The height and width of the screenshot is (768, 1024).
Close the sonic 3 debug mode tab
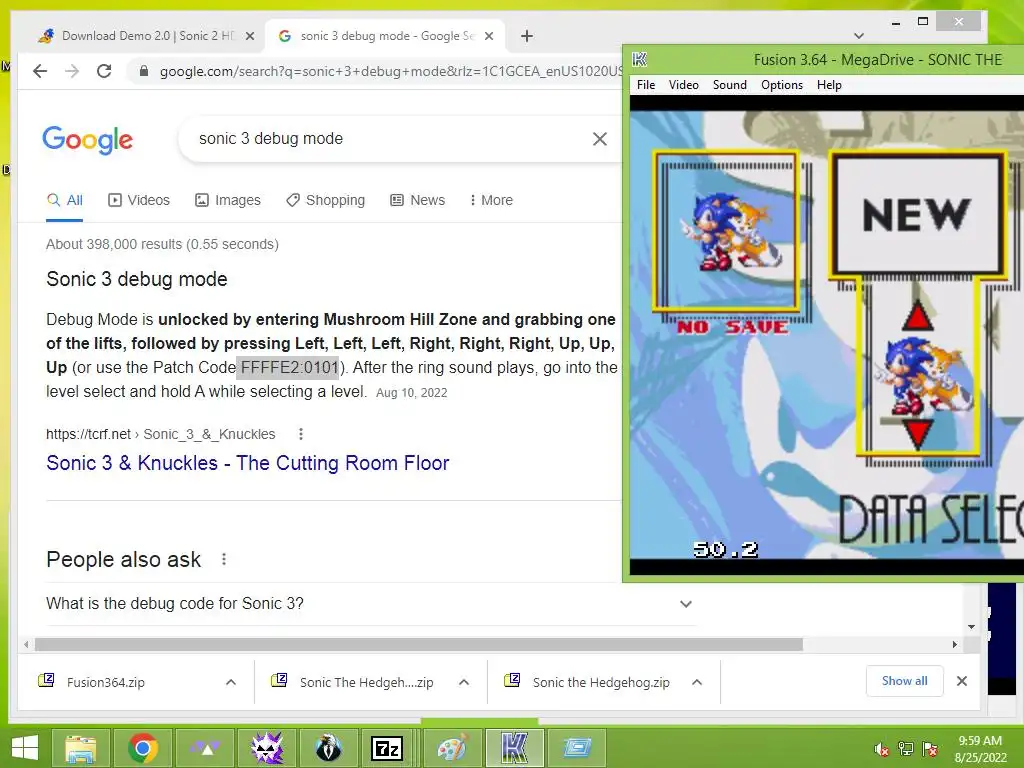click(x=488, y=37)
